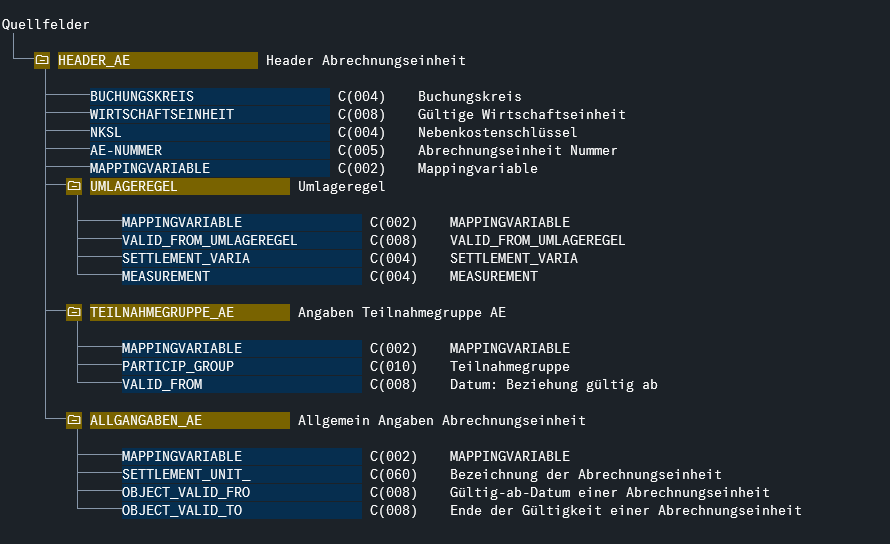The image size is (890, 544).
Task: Select MAPPINGVARIABLE field under ALLGANGABEN_AE
Action: point(241,457)
